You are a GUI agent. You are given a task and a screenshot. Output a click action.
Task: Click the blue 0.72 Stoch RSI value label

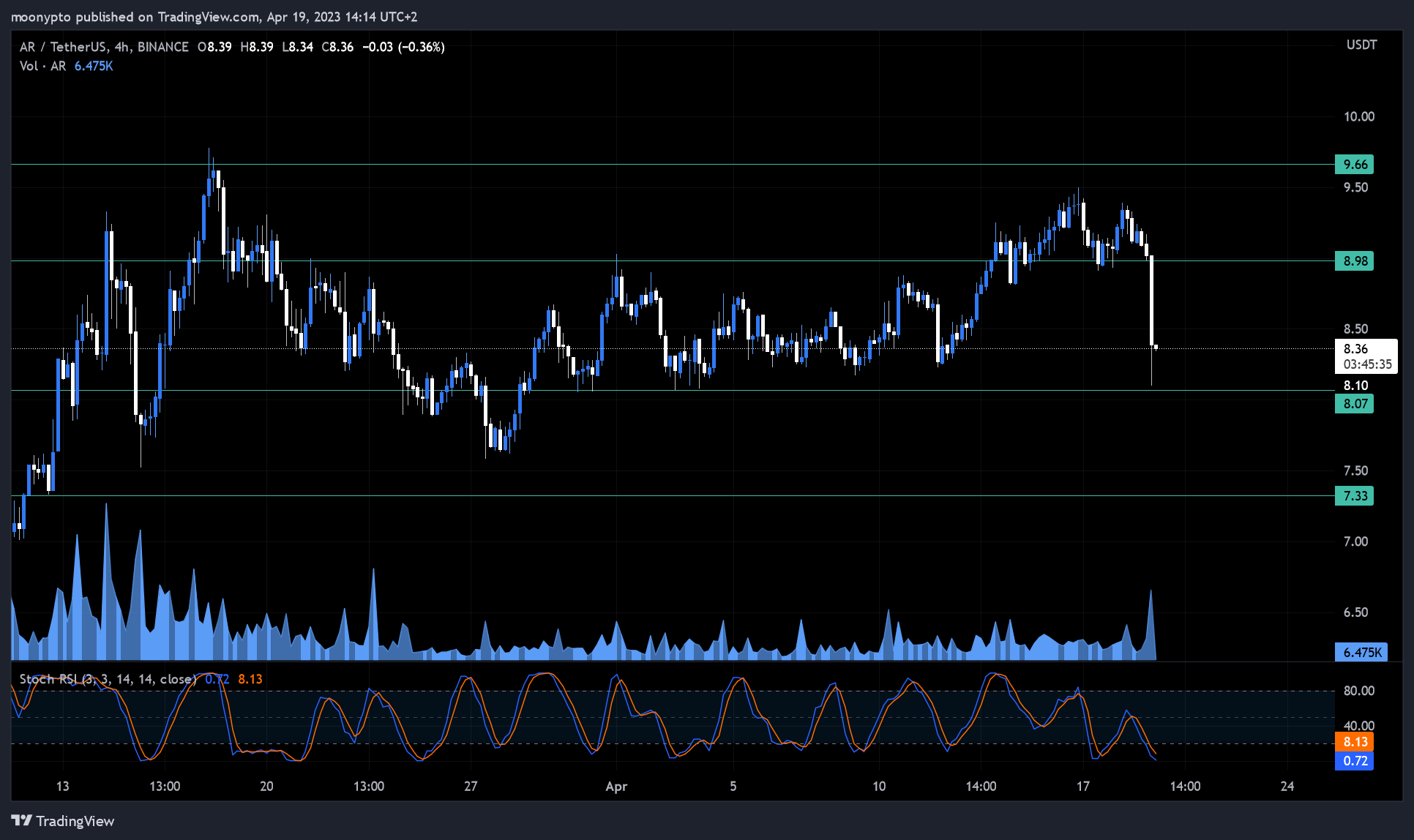click(1355, 761)
